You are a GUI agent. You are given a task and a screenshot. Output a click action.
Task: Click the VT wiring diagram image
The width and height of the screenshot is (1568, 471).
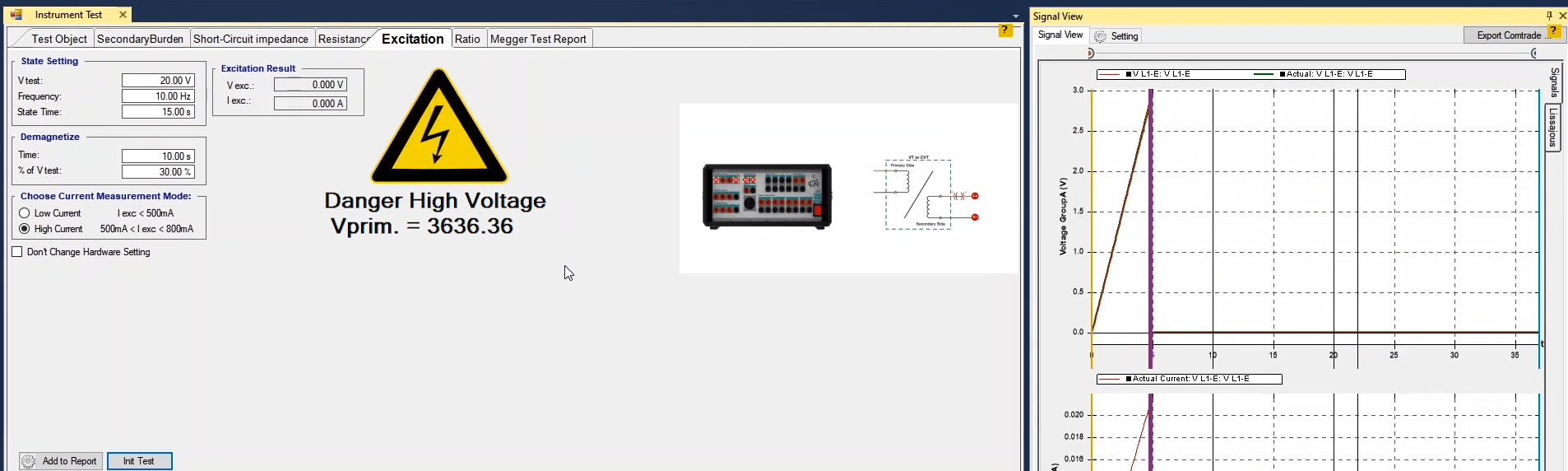tap(925, 193)
